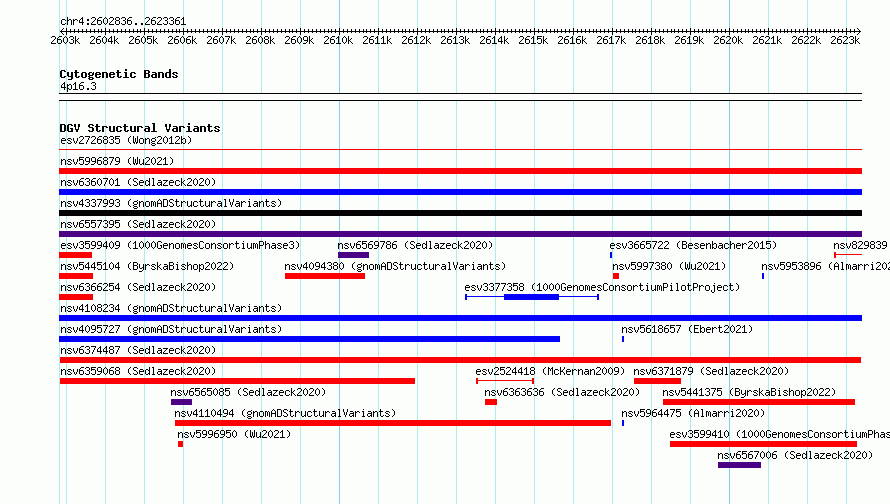This screenshot has height=504, width=890.
Task: Click the nsv829839 variant label
Action: 860,245
